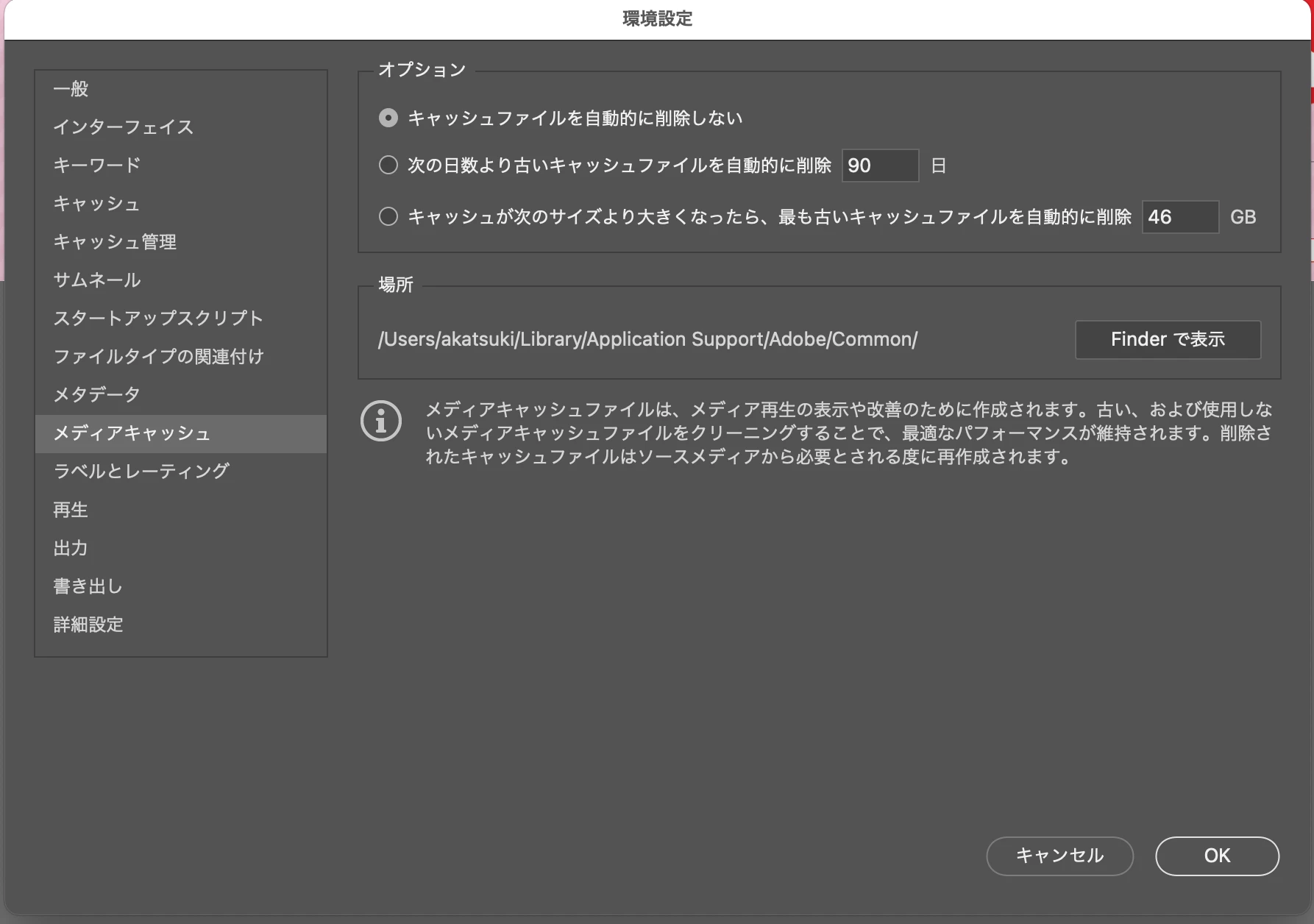Click the オプション section heading

(422, 70)
